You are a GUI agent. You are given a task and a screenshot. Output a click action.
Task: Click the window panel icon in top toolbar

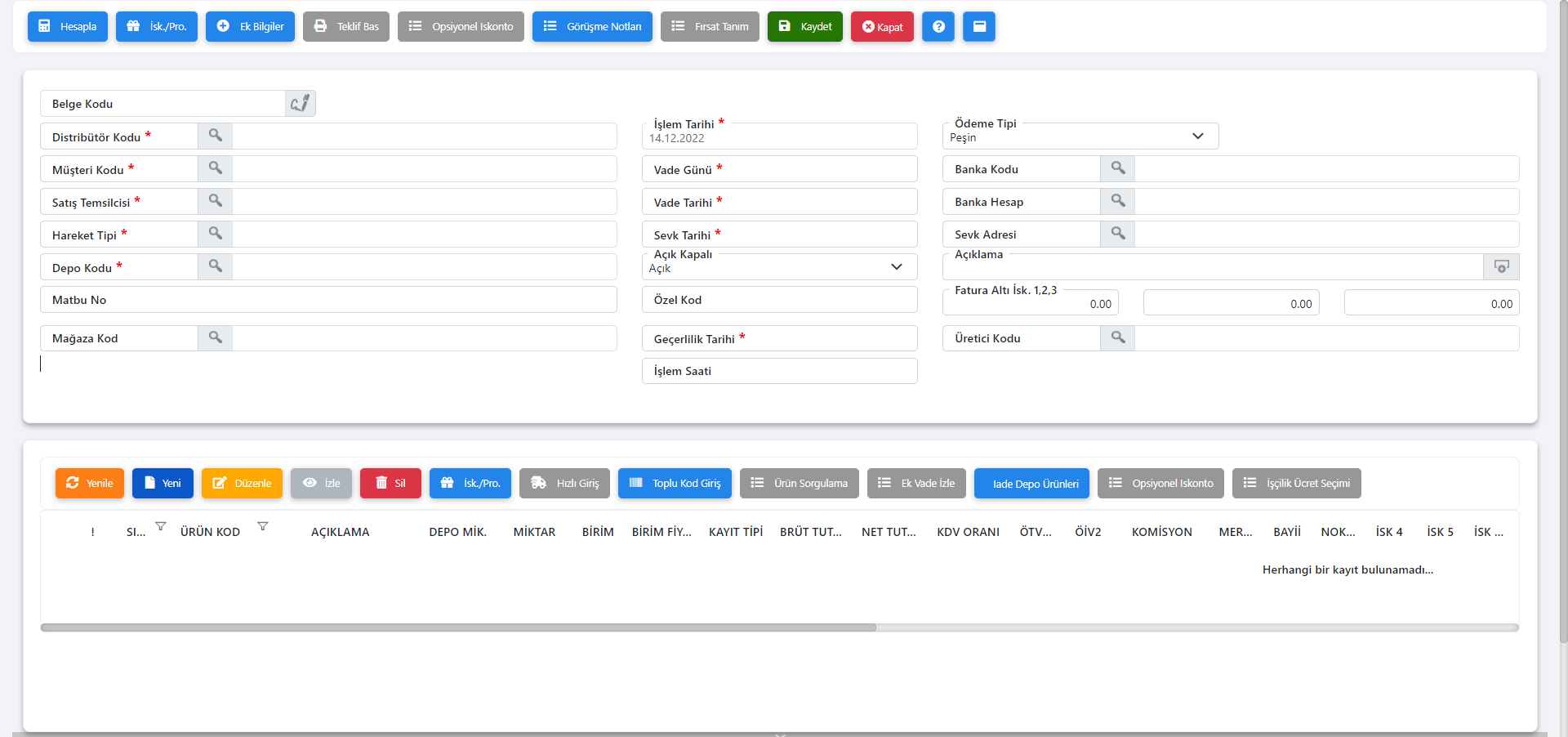(978, 26)
